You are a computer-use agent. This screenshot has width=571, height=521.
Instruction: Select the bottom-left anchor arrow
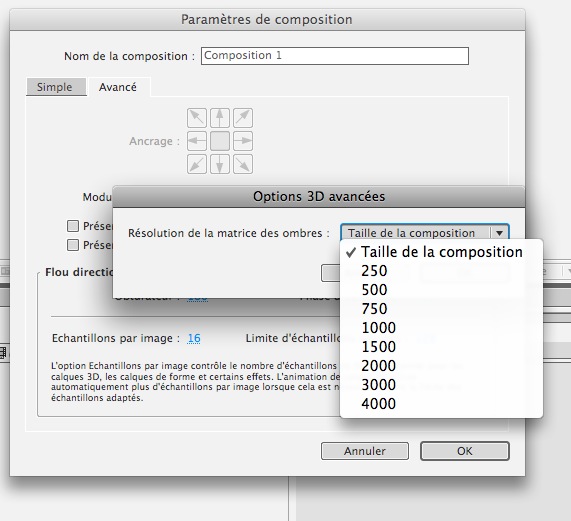tap(197, 164)
